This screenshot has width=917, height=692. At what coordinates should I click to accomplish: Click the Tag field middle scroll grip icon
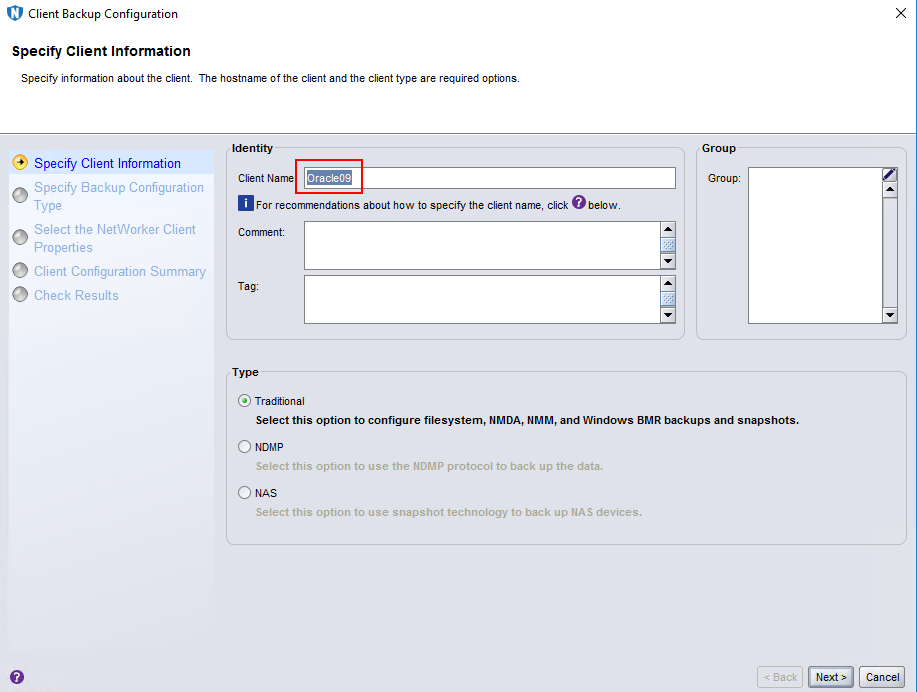tap(668, 299)
